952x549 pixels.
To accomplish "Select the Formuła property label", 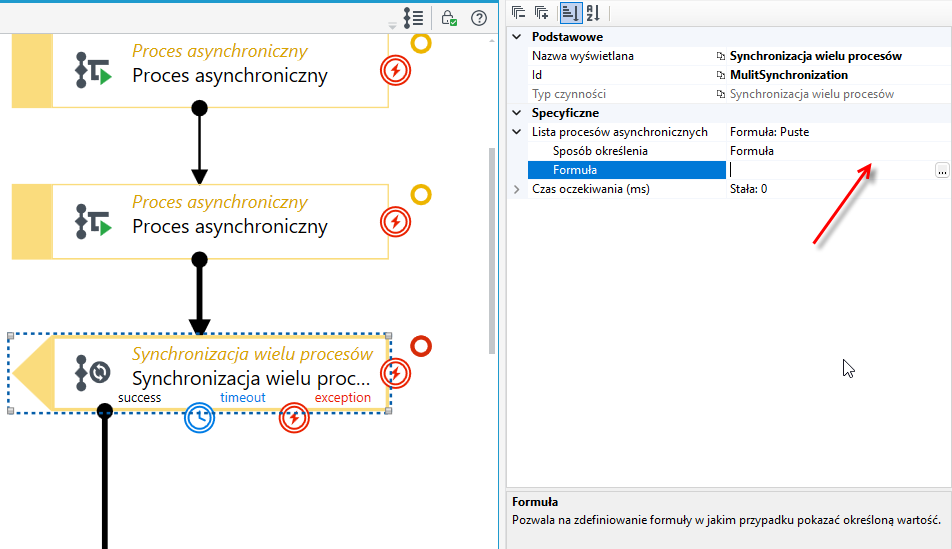I will click(x=575, y=170).
